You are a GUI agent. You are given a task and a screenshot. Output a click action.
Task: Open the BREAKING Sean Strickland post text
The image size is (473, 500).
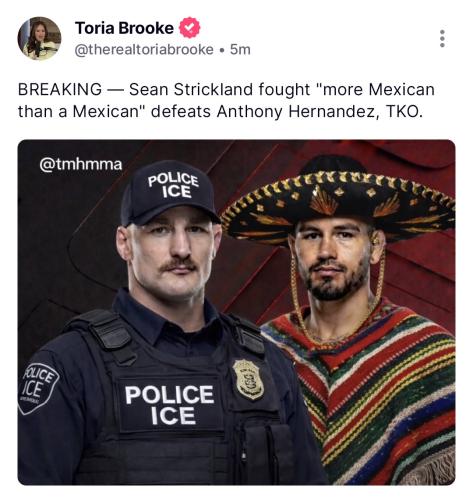tap(226, 100)
